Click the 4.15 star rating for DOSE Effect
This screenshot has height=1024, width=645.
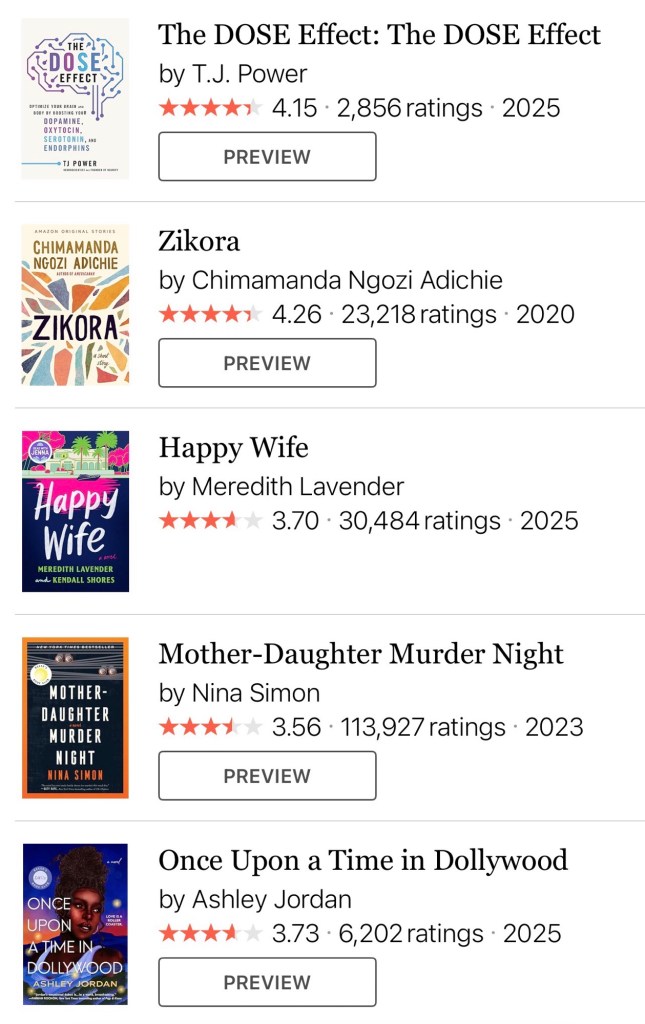click(x=210, y=108)
